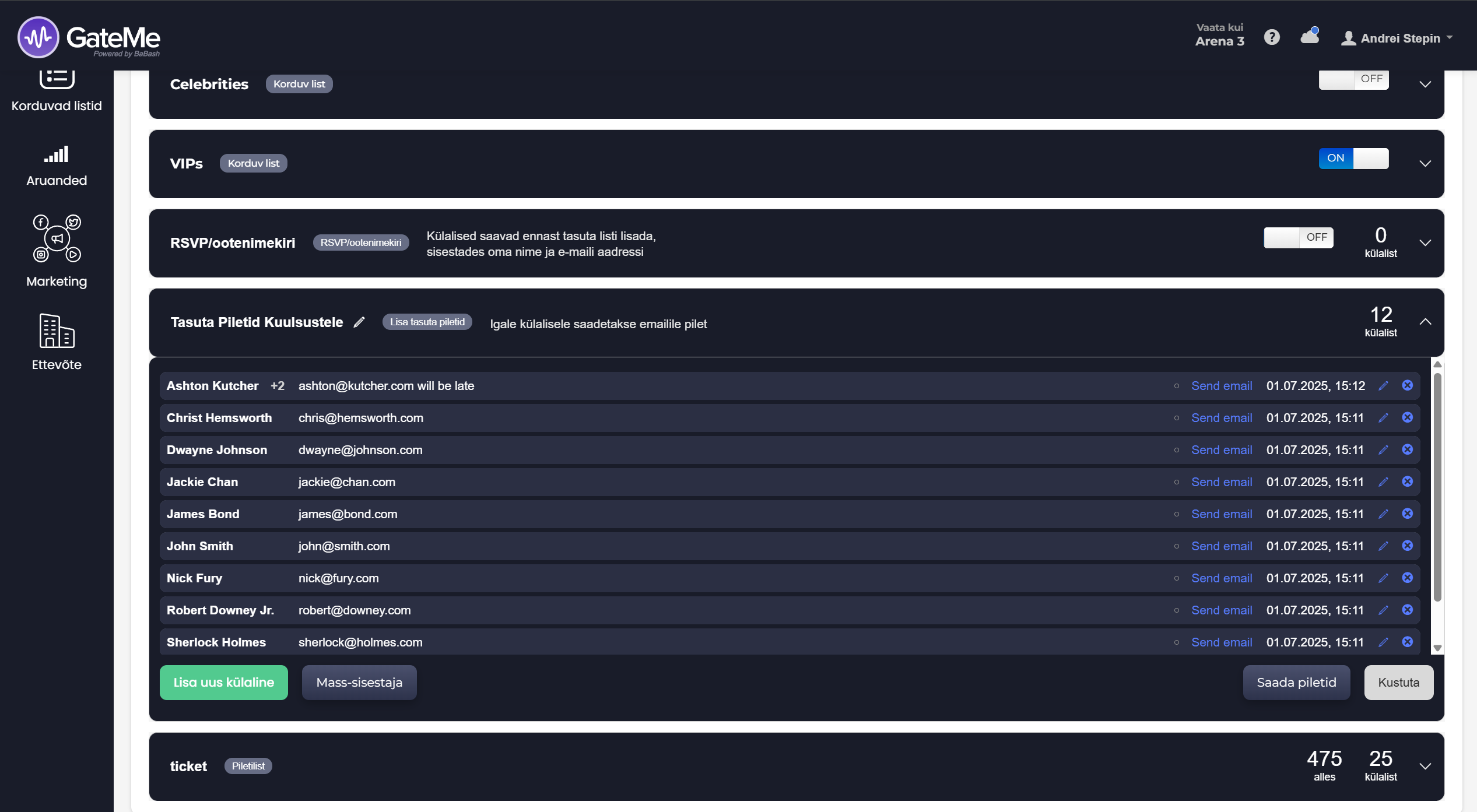
Task: Enable the RSVP/ootenimekiri toggle
Action: pos(1298,238)
